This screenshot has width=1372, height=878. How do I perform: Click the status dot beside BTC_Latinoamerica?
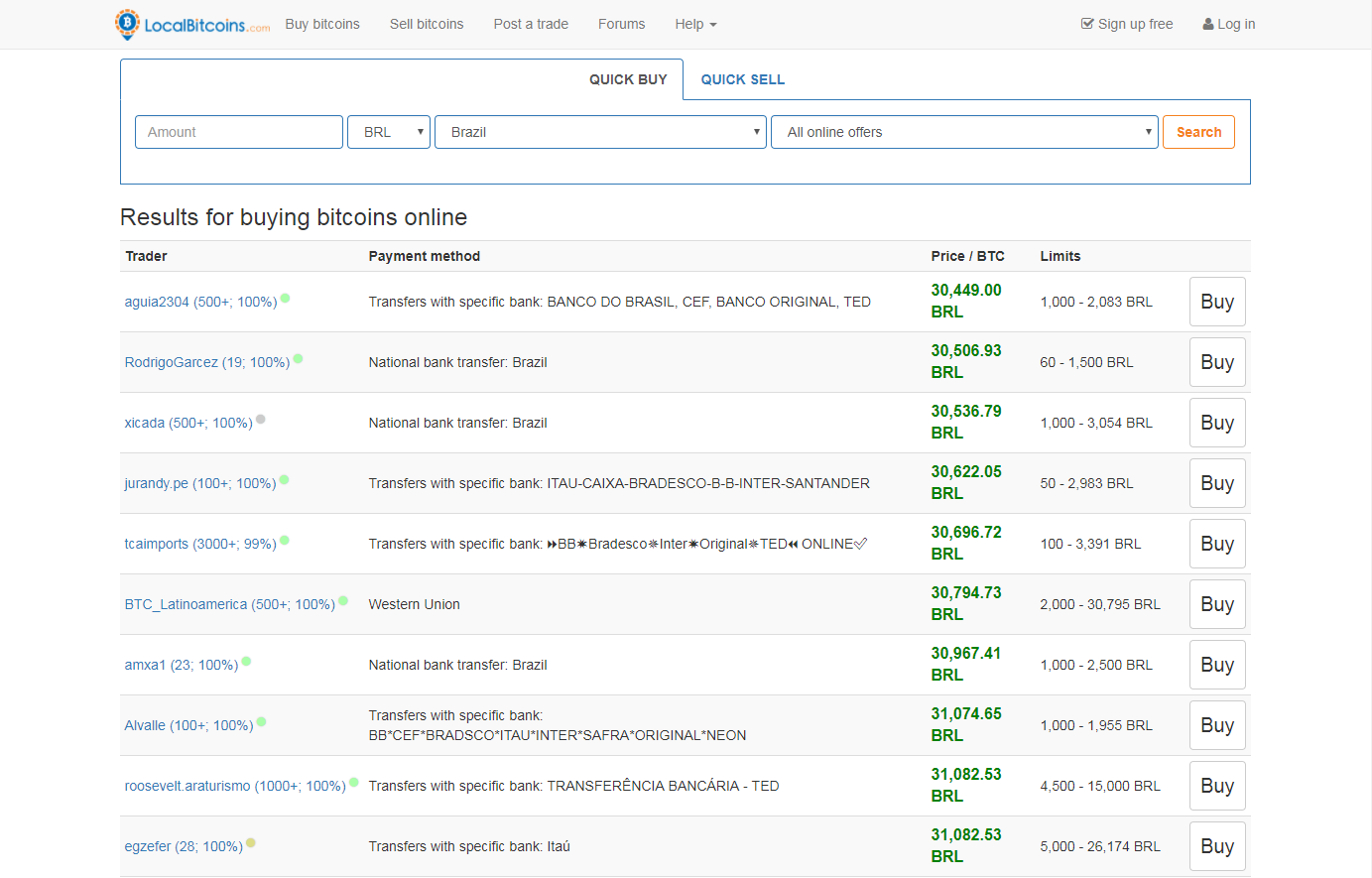click(343, 600)
